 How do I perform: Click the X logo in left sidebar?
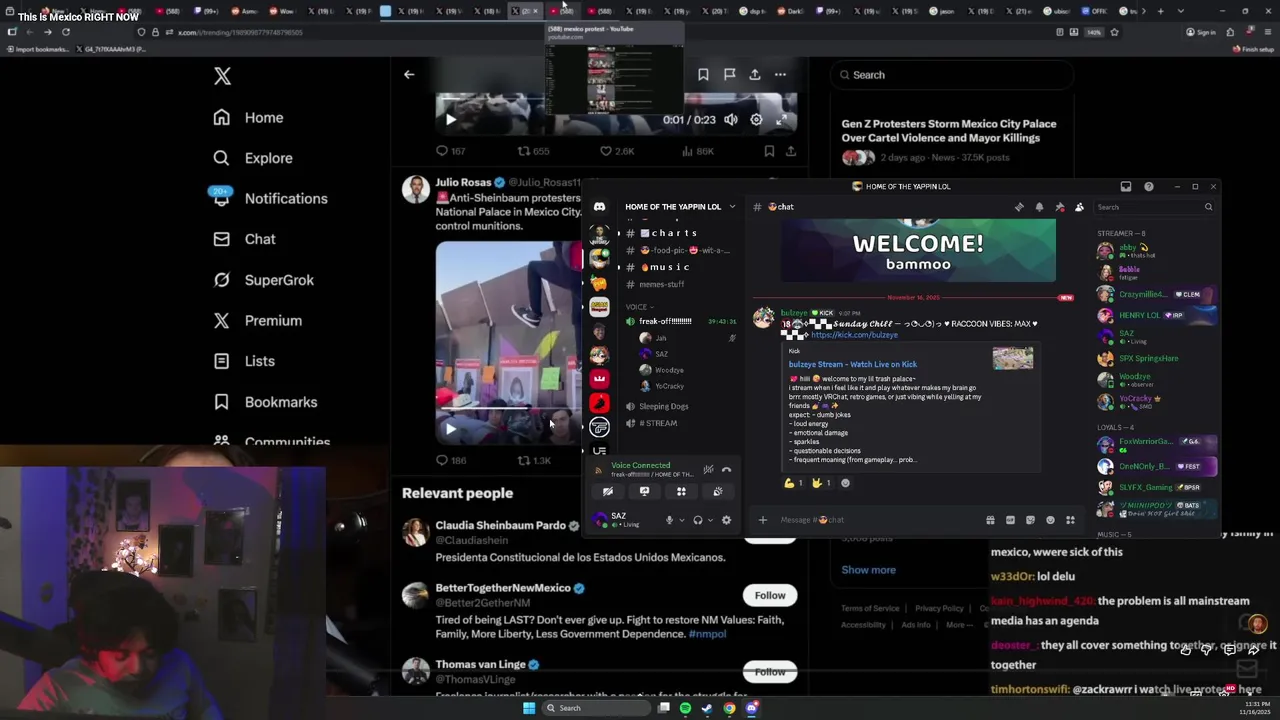(x=222, y=76)
